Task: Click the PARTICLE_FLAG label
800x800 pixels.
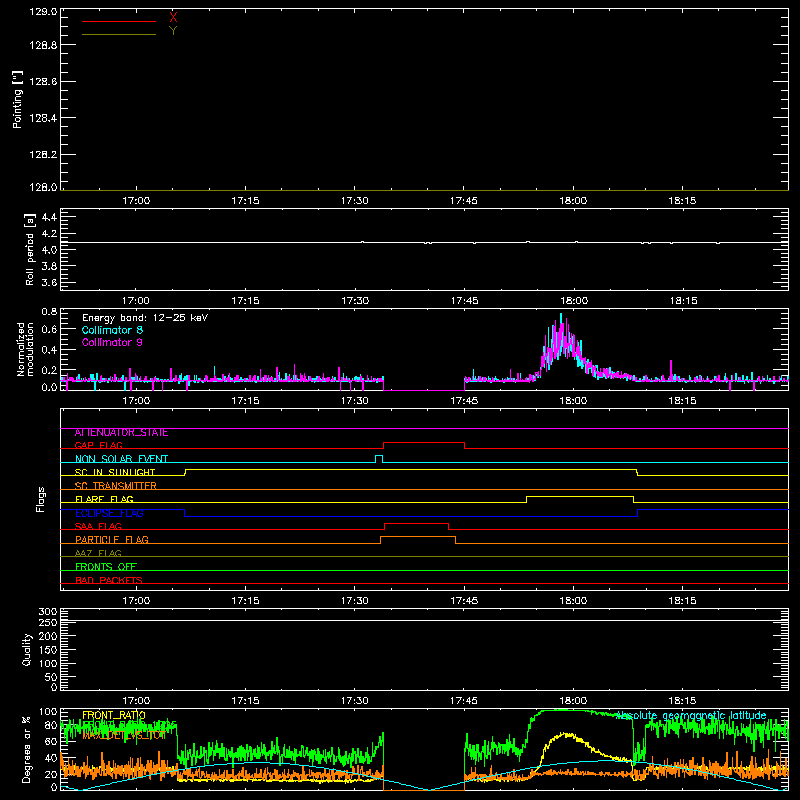Action: click(x=112, y=540)
